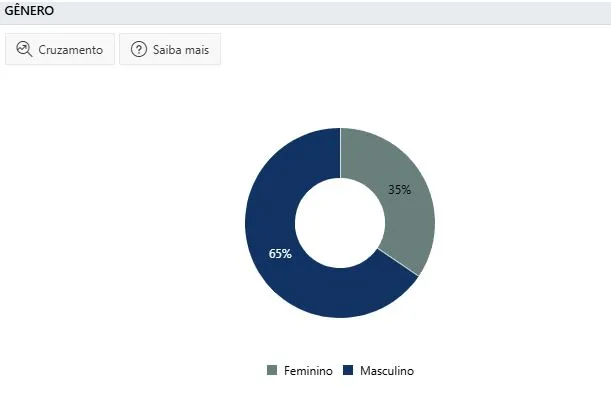Screen dimensions: 611x393
Task: Click the 65% data label
Action: 280,254
